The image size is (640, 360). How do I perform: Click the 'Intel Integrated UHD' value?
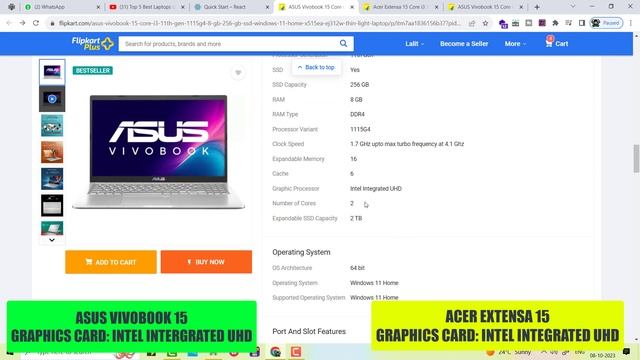tap(376, 189)
